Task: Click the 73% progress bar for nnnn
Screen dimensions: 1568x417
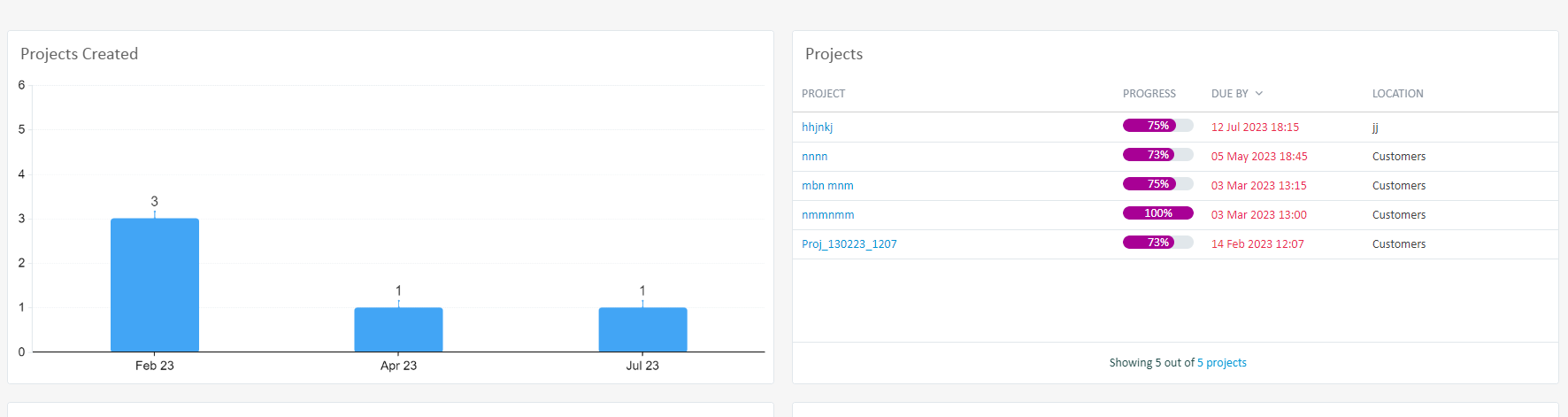Action: pos(1157,155)
